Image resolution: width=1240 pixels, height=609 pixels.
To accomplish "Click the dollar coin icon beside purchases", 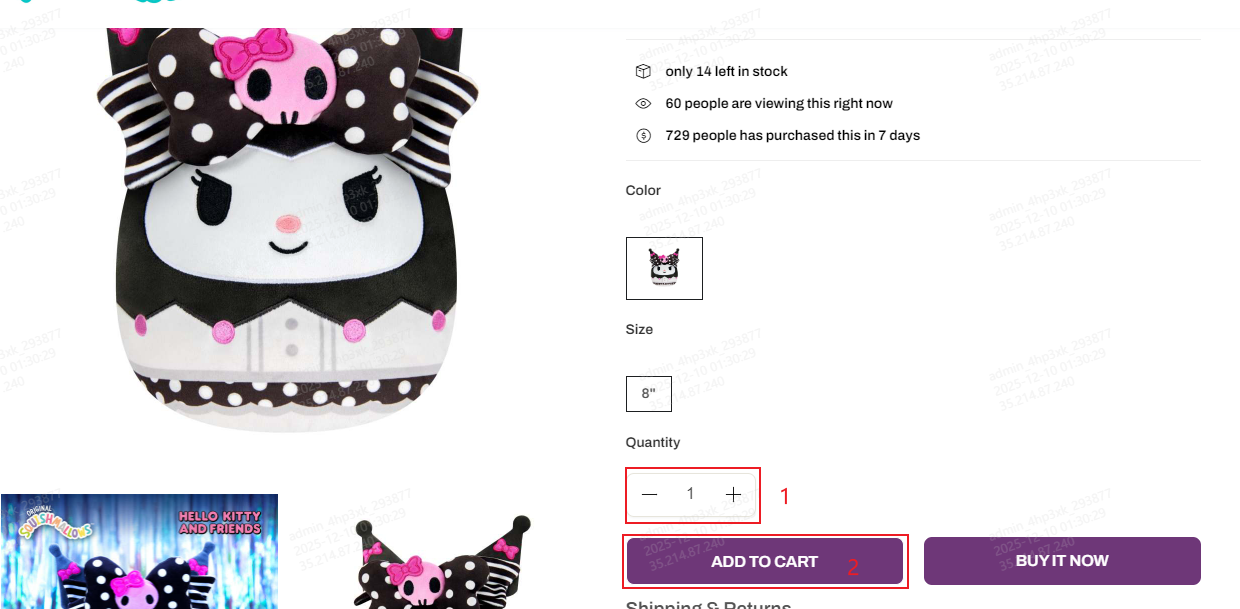I will point(643,135).
